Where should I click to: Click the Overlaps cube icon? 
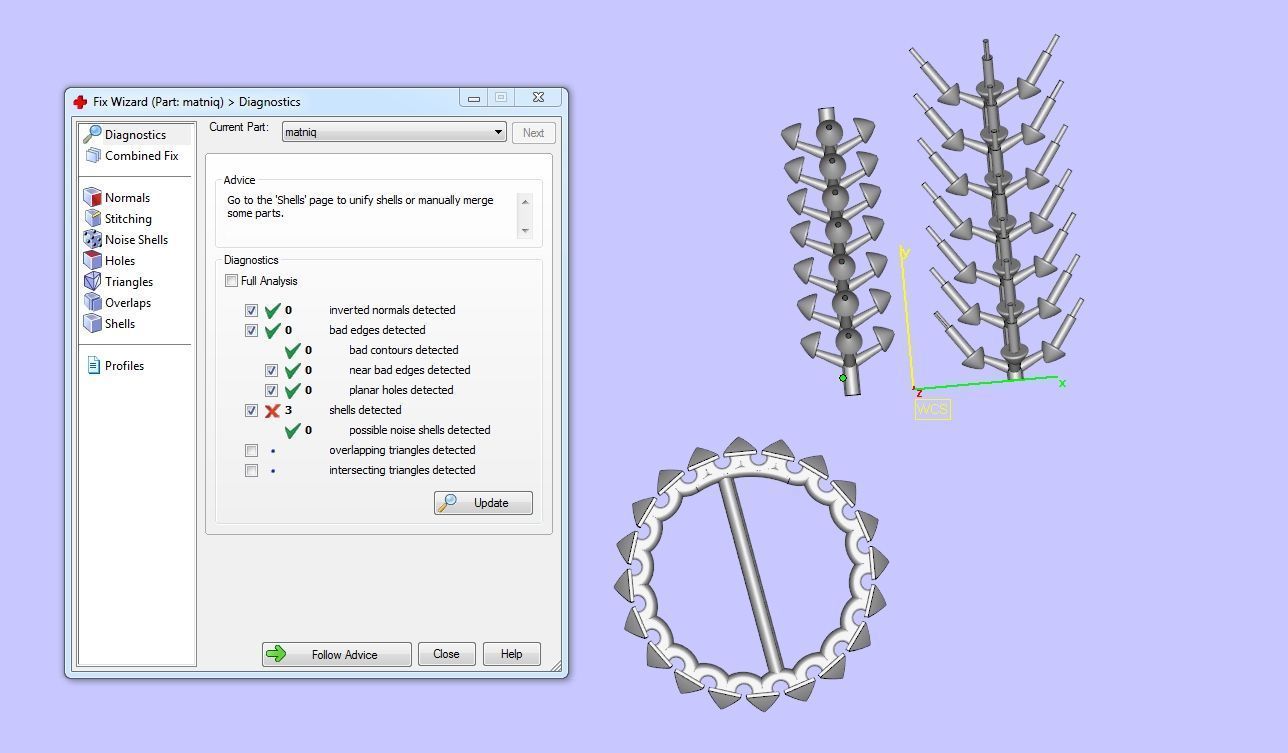[93, 302]
